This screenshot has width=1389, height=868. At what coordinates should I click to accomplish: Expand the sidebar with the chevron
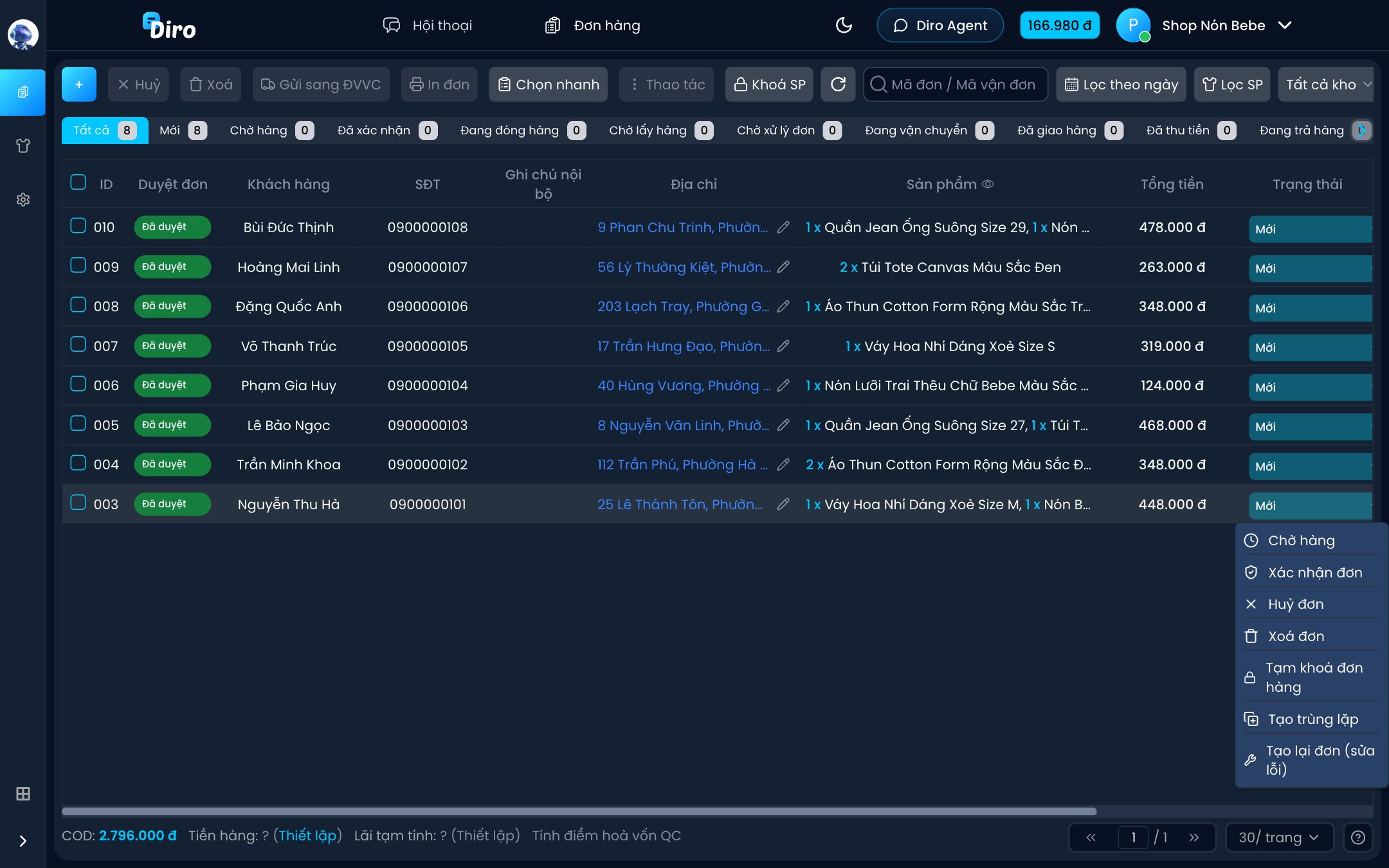coord(23,841)
